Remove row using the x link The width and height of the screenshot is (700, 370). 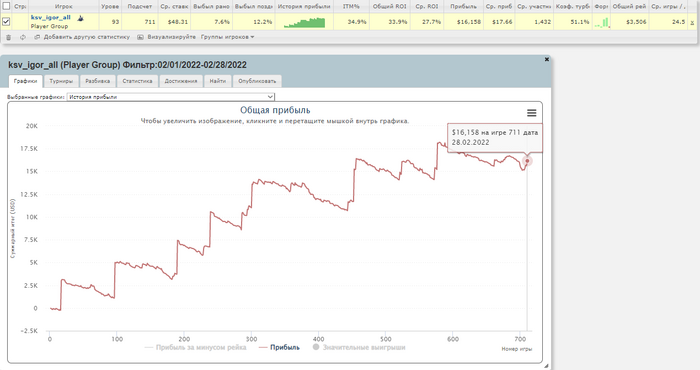click(x=692, y=22)
